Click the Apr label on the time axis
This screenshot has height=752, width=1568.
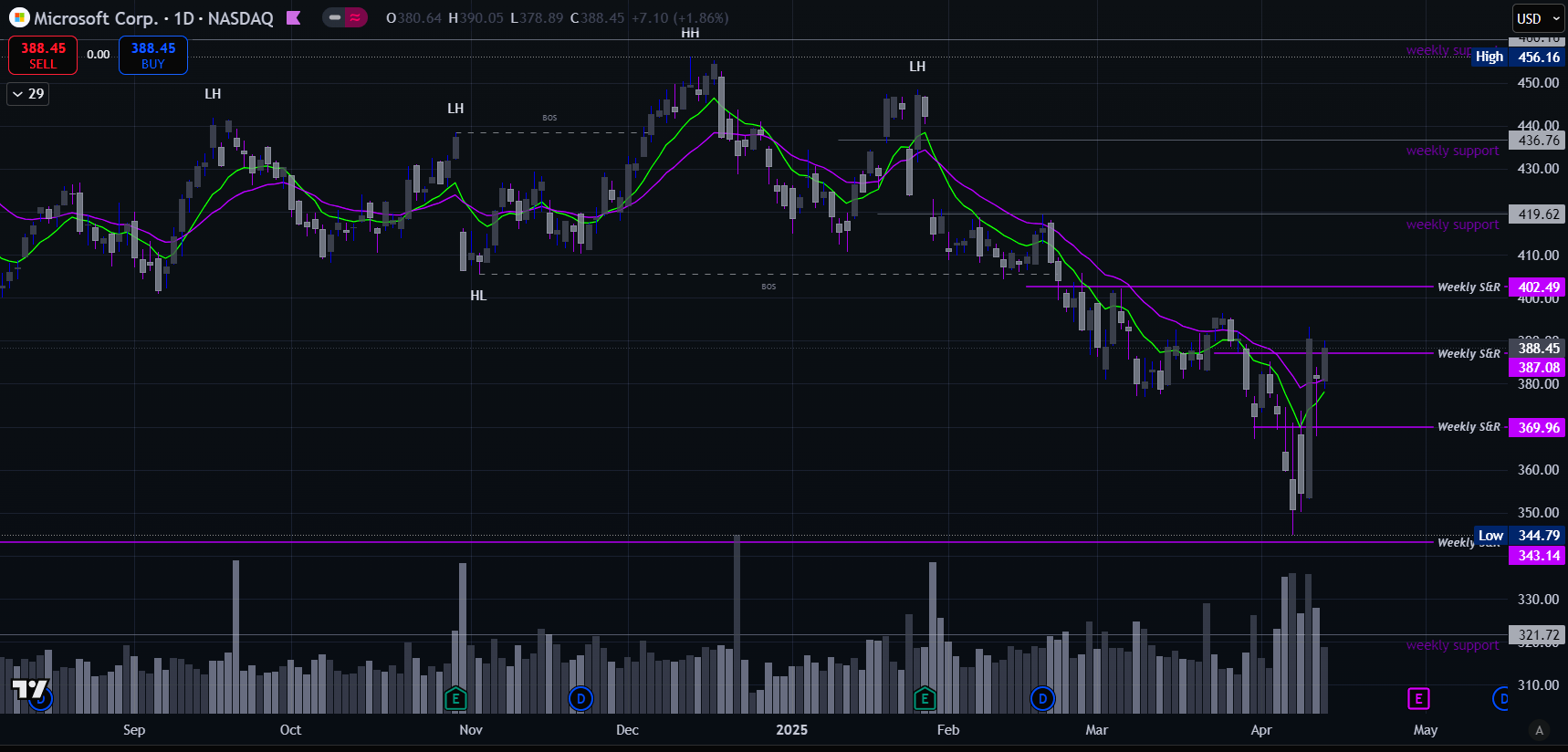coord(1261,730)
